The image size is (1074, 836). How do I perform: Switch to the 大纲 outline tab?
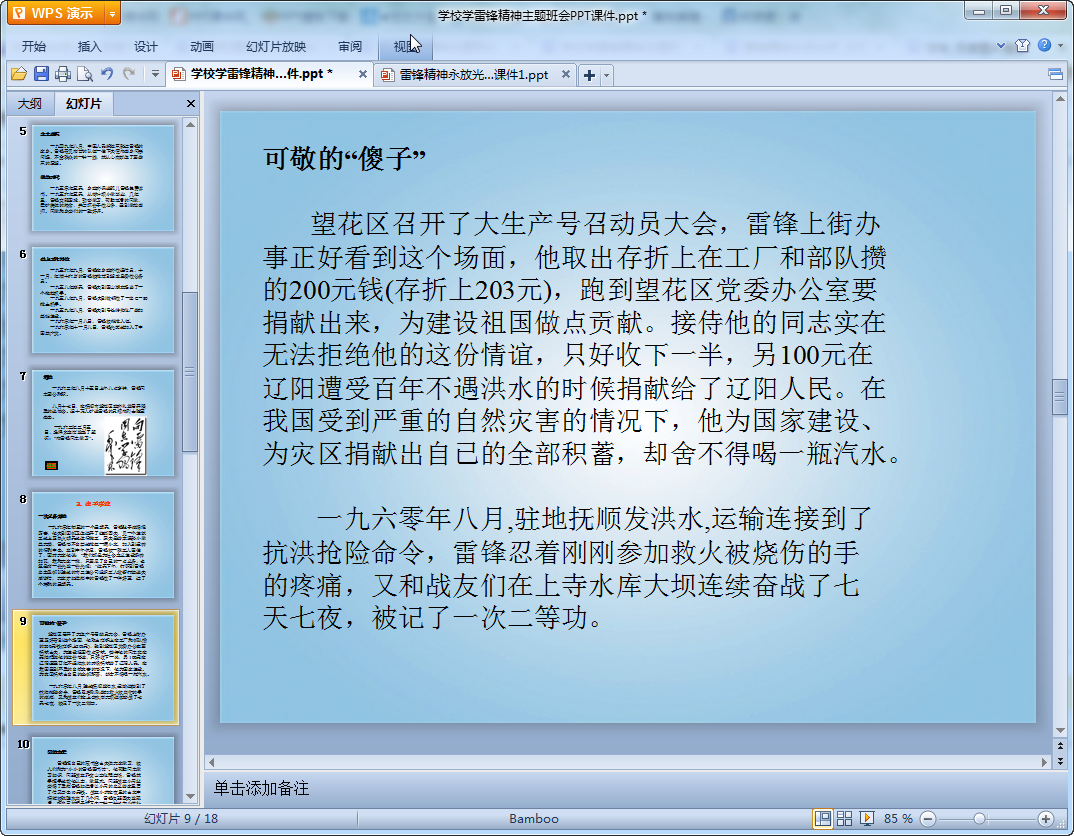pyautogui.click(x=30, y=103)
